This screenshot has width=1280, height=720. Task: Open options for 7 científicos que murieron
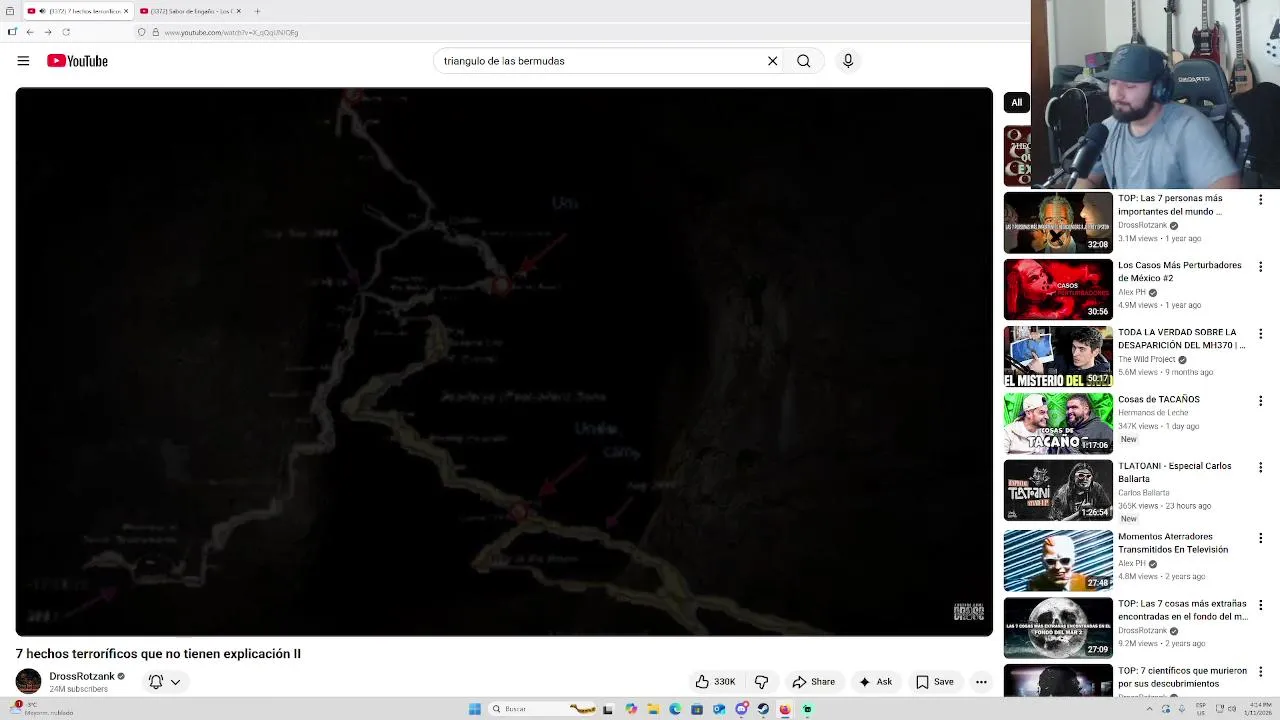pos(1260,672)
